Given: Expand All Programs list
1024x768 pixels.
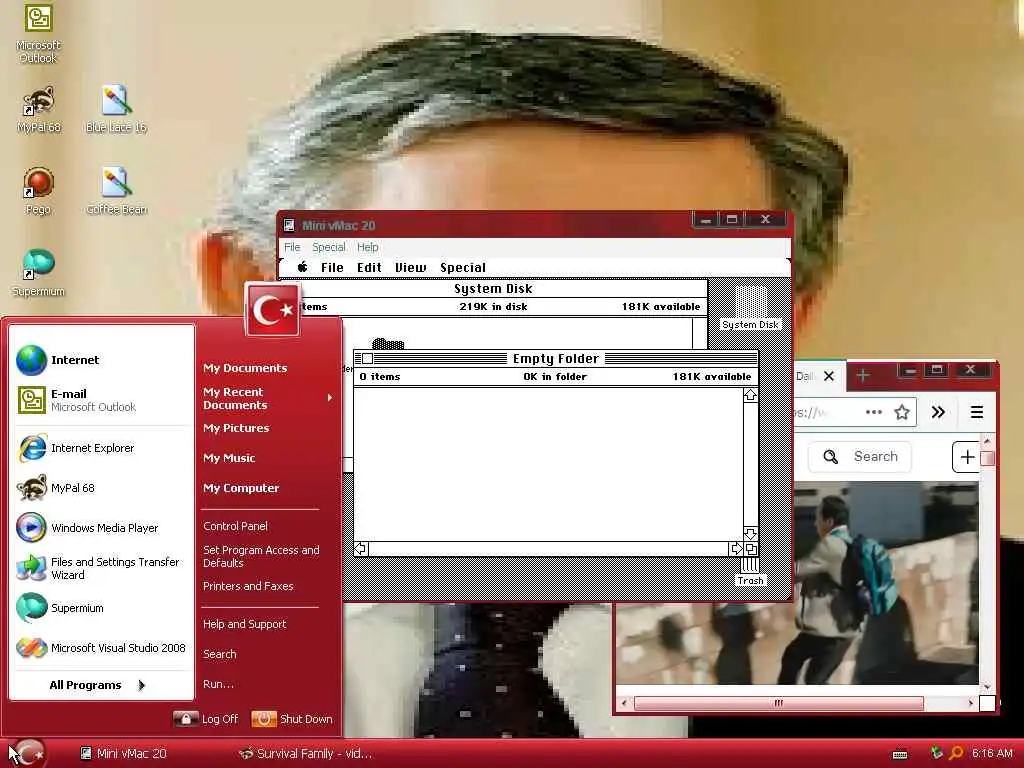Looking at the screenshot, I should coord(97,684).
